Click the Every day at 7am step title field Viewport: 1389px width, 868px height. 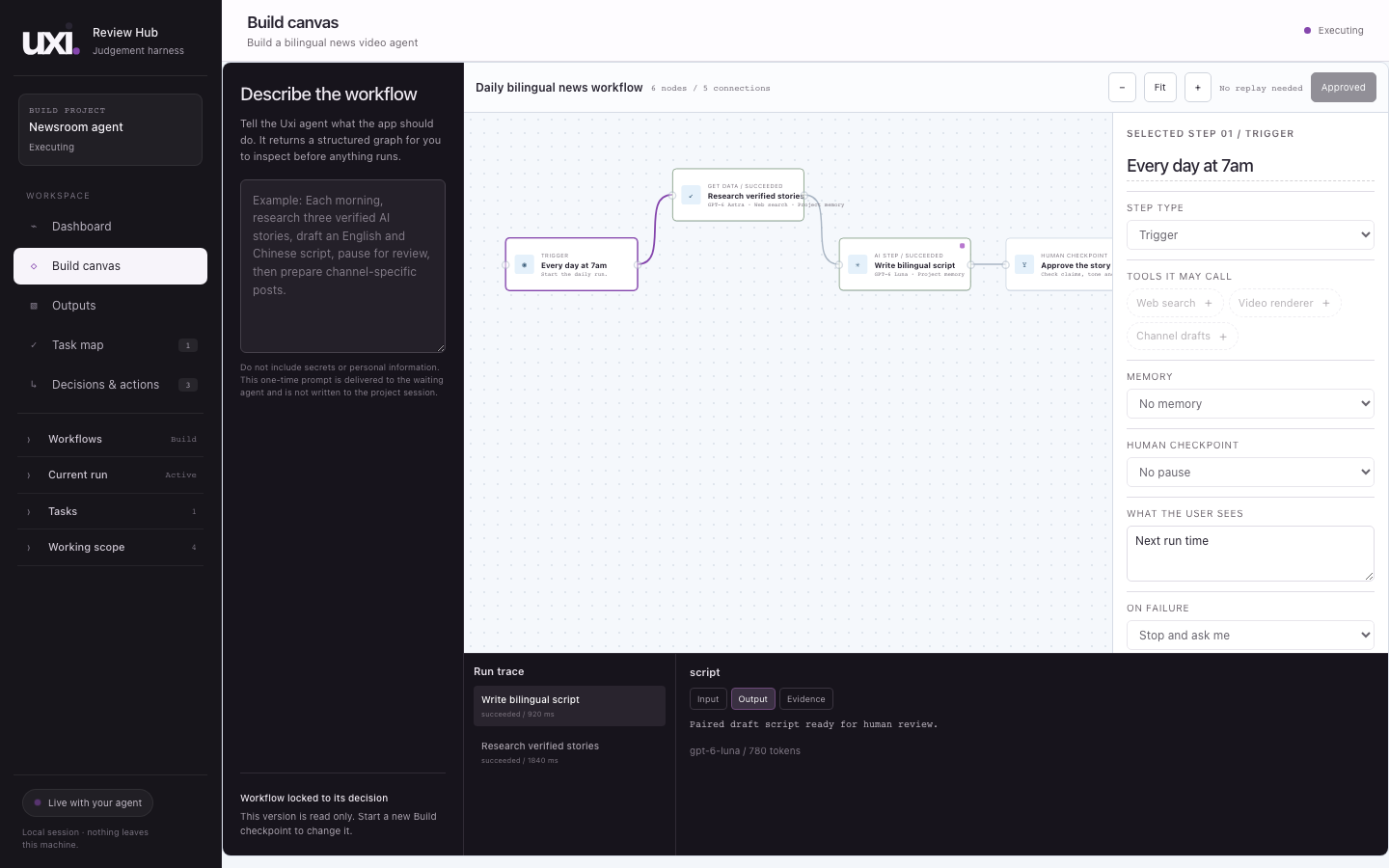coord(1250,166)
